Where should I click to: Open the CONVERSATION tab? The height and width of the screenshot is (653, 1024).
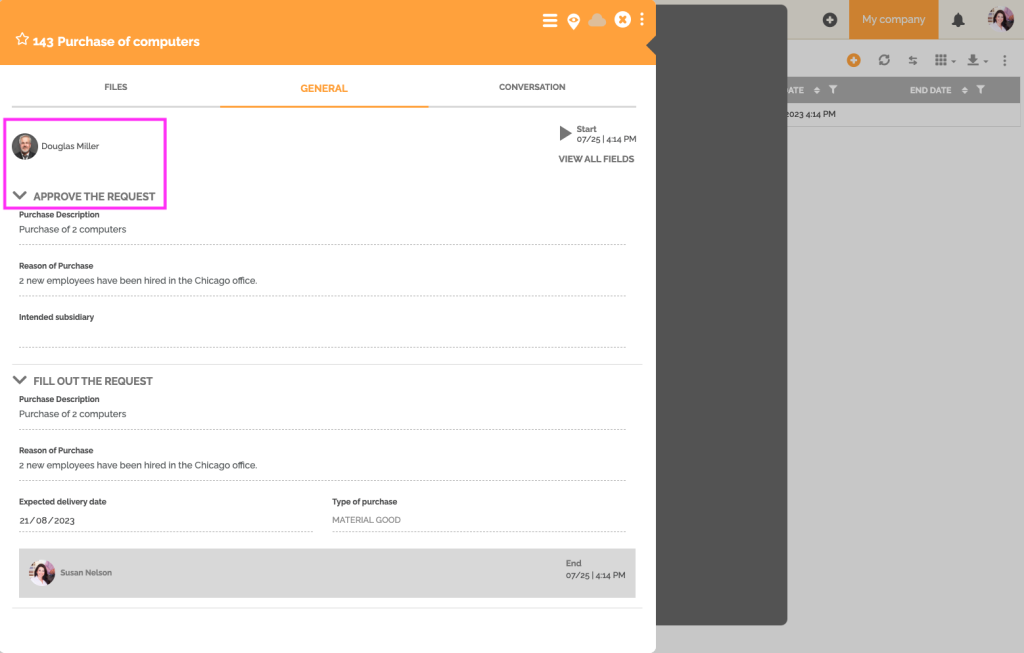pos(532,87)
